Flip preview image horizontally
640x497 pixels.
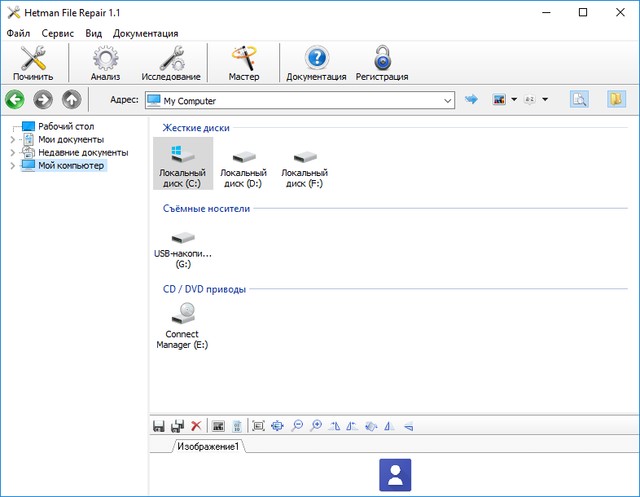(389, 426)
